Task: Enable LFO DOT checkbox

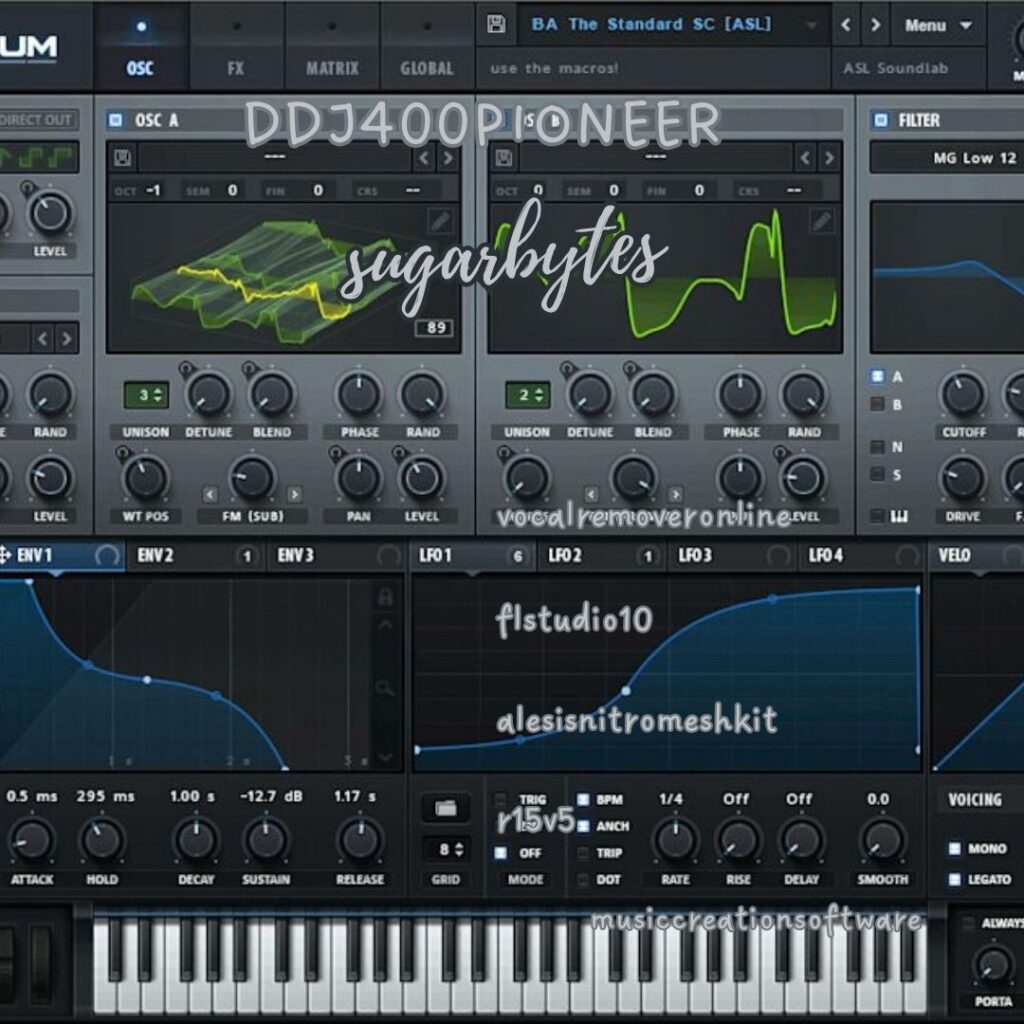Action: (583, 880)
